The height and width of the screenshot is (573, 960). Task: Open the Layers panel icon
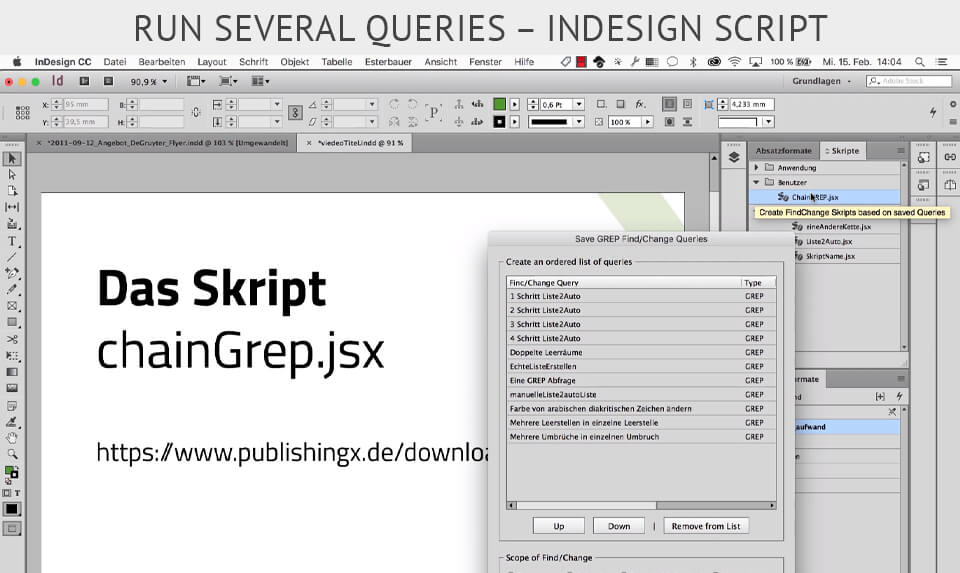733,157
